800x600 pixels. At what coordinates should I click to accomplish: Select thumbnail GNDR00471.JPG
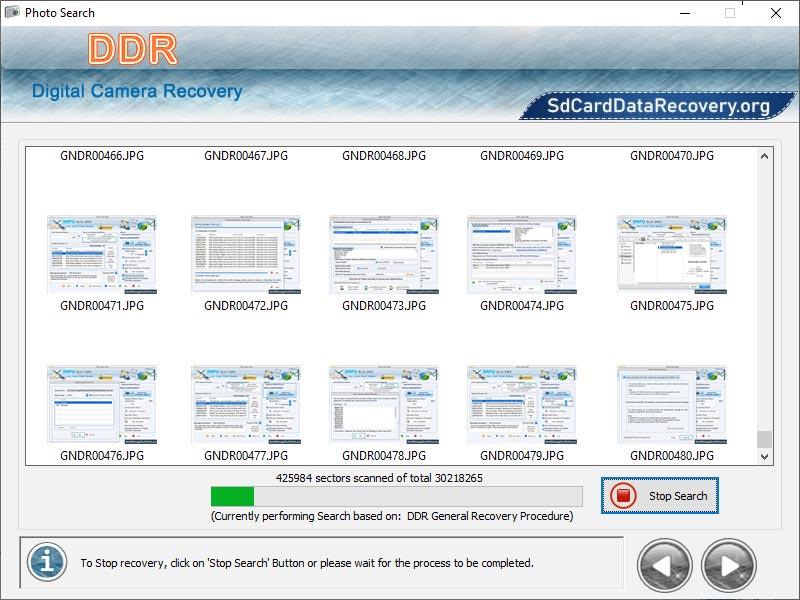tap(102, 255)
